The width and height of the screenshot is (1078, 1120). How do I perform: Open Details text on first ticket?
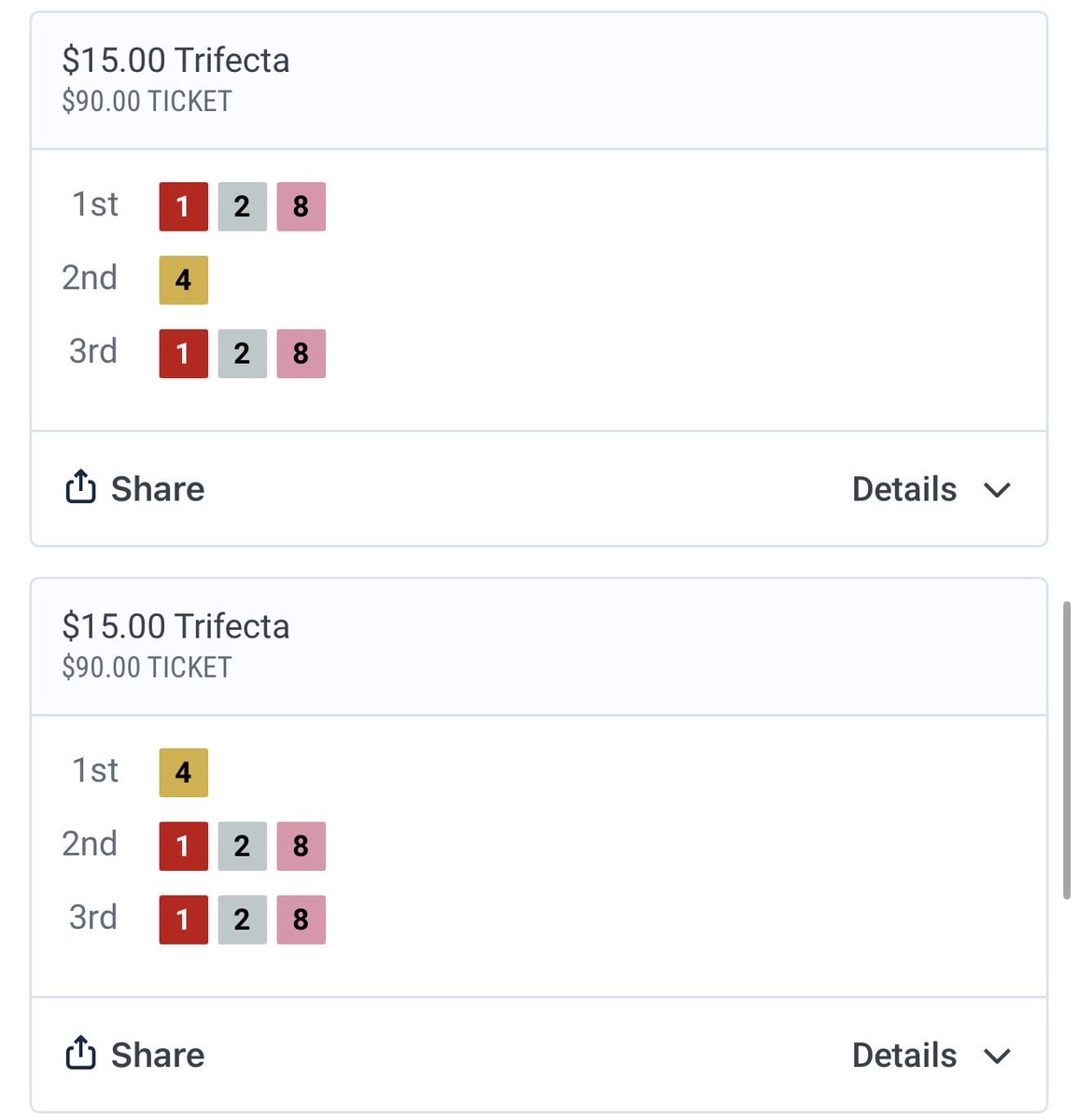904,489
